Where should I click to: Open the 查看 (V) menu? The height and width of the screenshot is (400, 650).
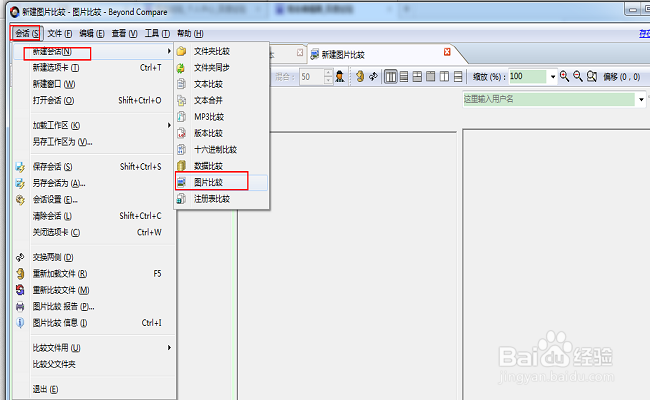(124, 34)
